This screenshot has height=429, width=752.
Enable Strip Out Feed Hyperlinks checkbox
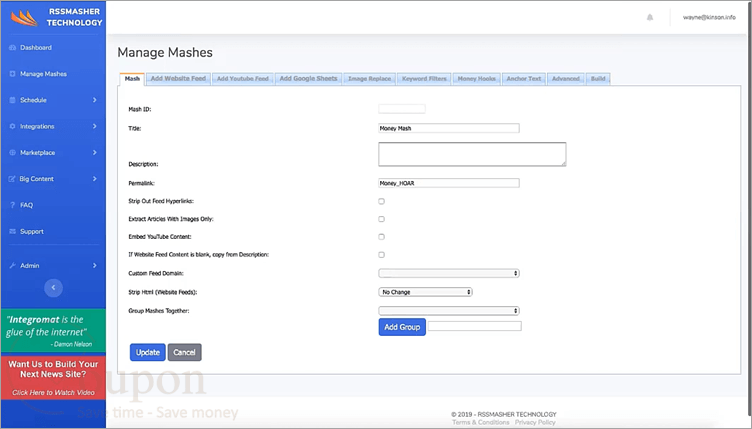coord(381,201)
